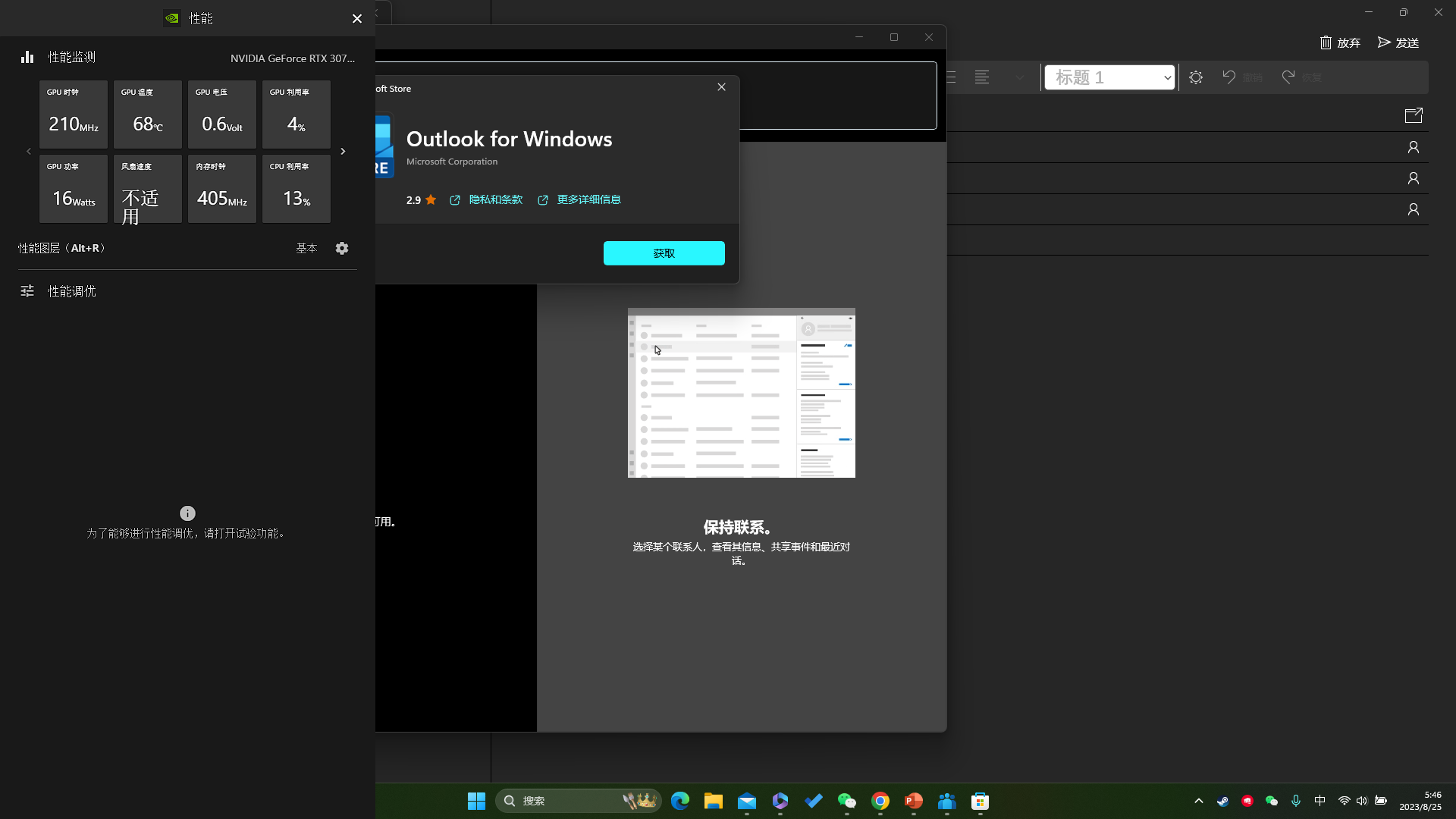
Task: Click the first contact person icon
Action: pos(1414,147)
